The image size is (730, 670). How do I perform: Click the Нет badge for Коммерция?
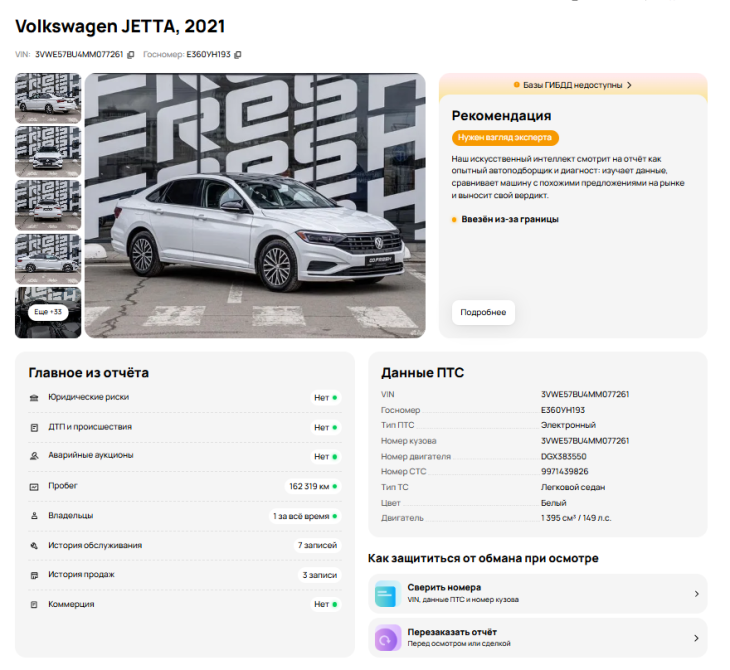point(325,604)
